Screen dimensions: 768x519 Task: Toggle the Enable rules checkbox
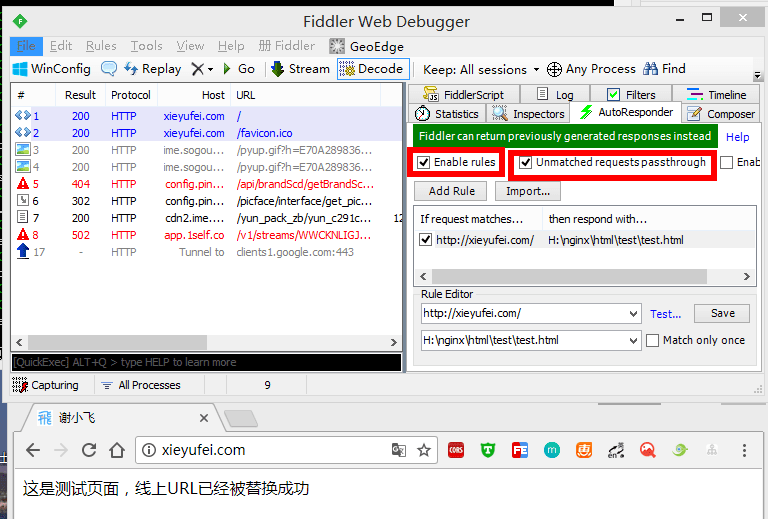424,163
